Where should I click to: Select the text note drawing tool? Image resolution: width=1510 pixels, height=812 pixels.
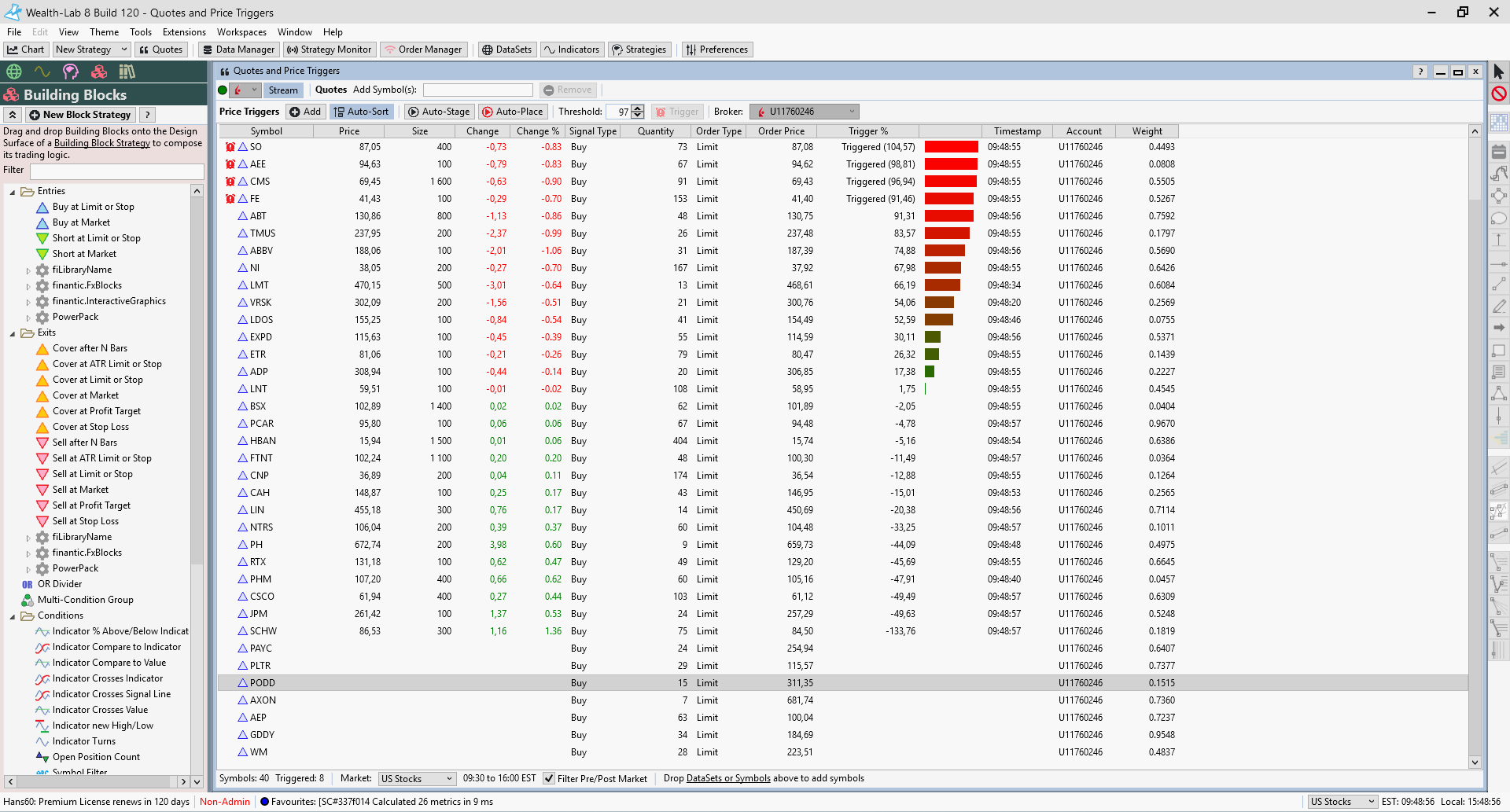pyautogui.click(x=1499, y=372)
